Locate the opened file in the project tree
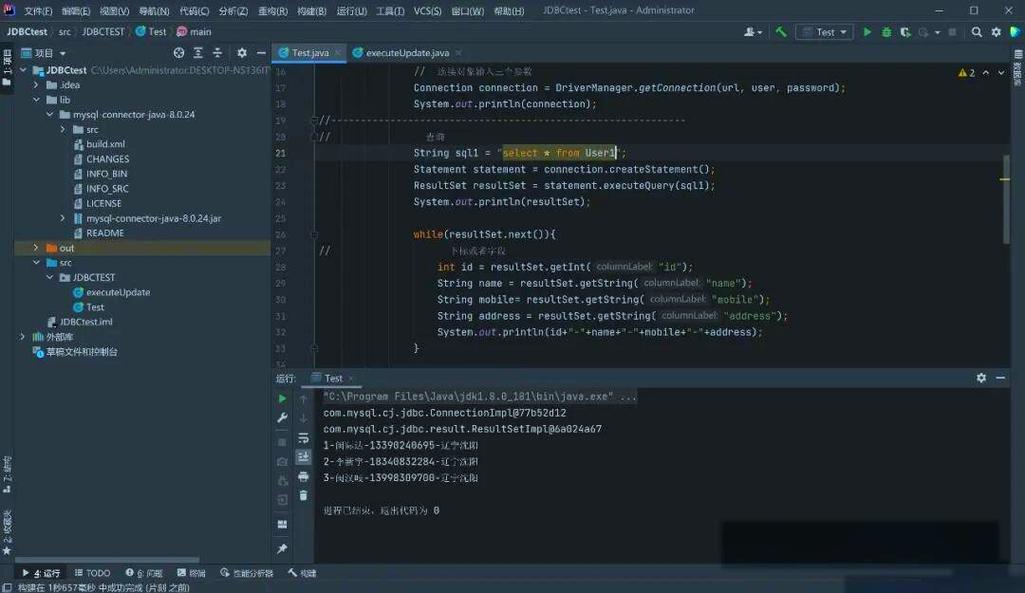The image size is (1025, 593). tap(178, 53)
